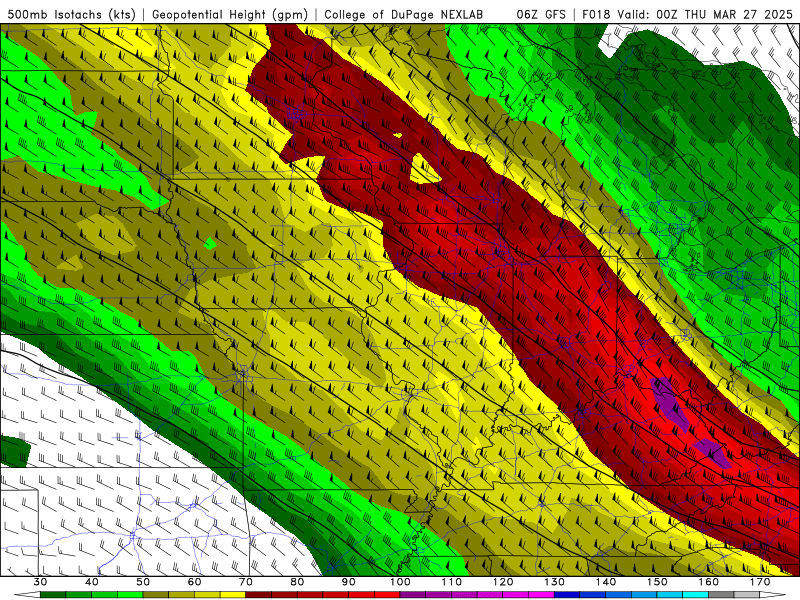Click the '06Z GFS' model run label
Viewport: 800px width, 600px height.
[x=541, y=14]
